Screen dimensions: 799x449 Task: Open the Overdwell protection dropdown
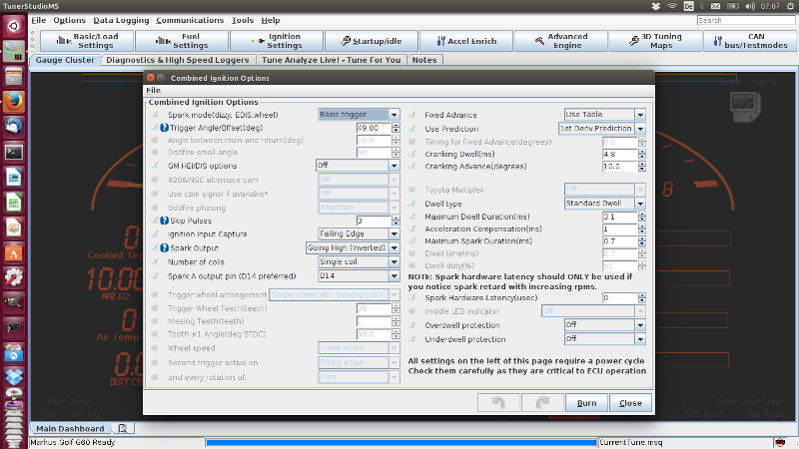click(x=640, y=325)
